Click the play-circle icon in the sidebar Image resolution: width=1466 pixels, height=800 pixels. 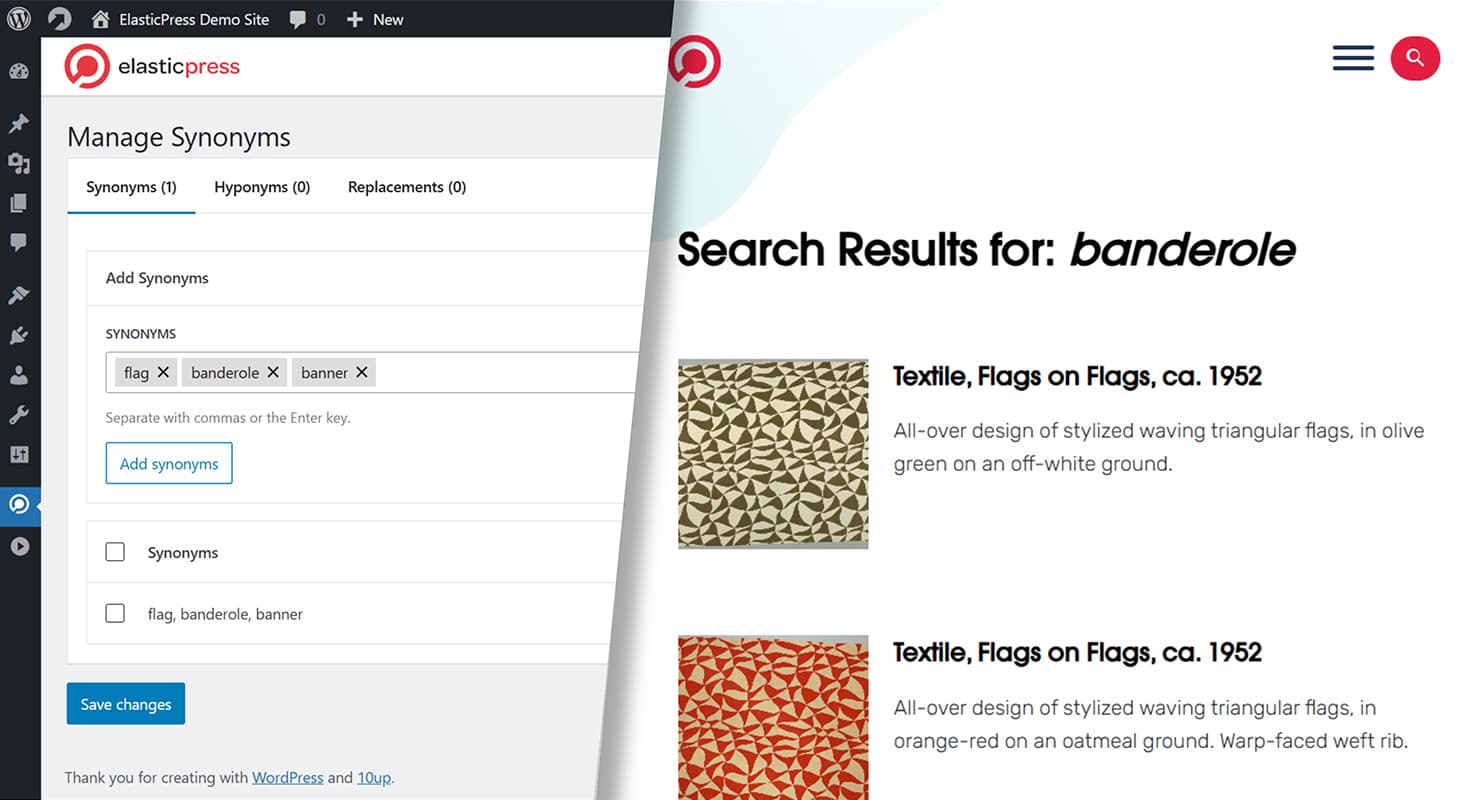pos(19,546)
